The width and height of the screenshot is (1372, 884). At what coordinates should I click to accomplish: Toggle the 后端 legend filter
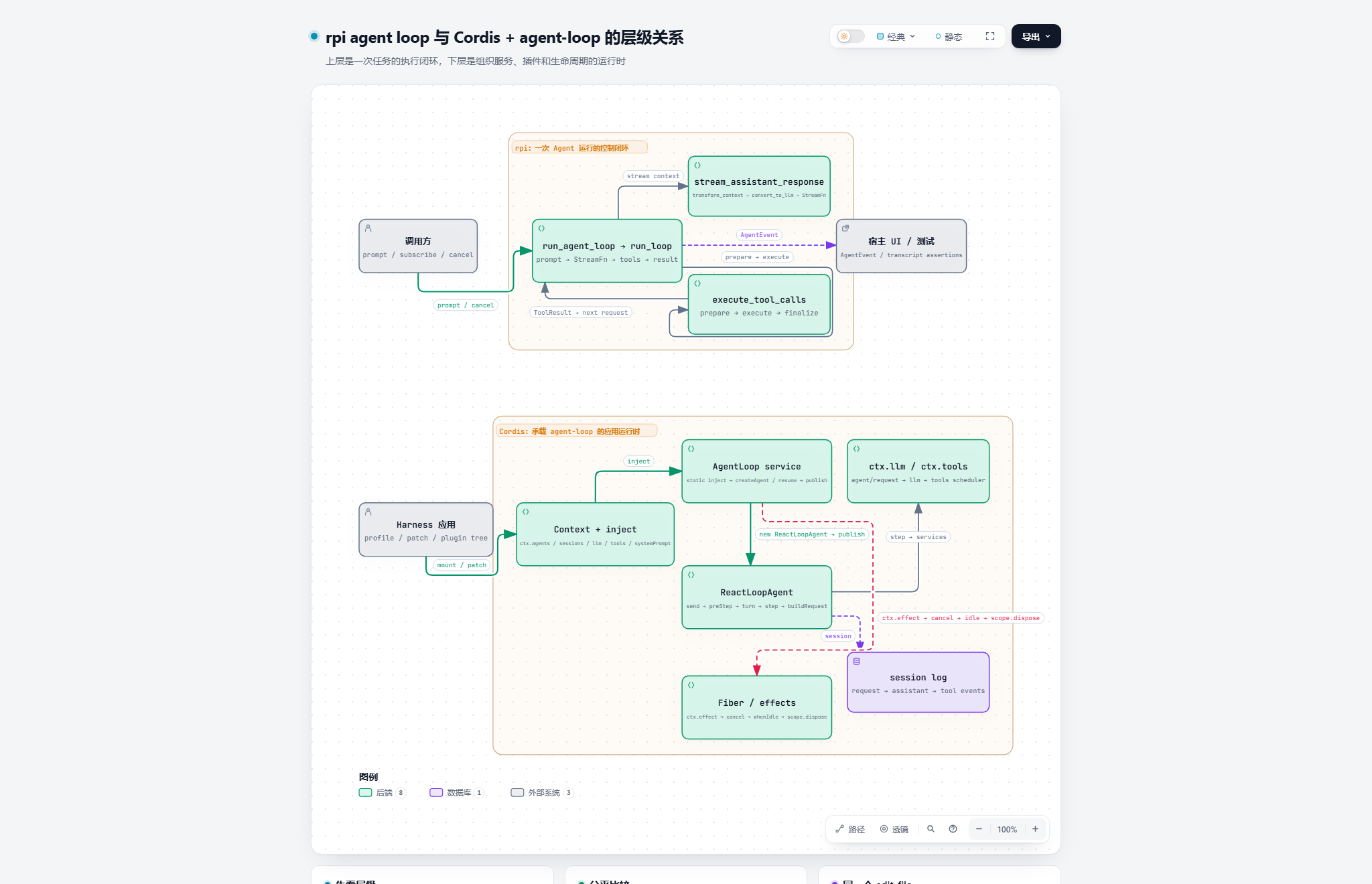coord(383,792)
